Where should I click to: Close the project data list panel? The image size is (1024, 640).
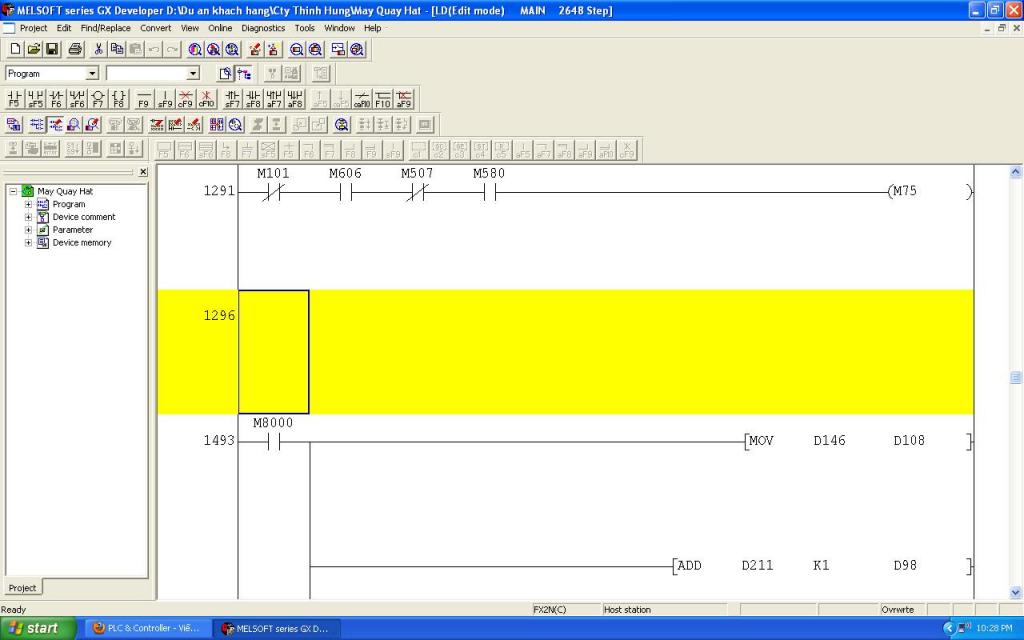pyautogui.click(x=143, y=172)
